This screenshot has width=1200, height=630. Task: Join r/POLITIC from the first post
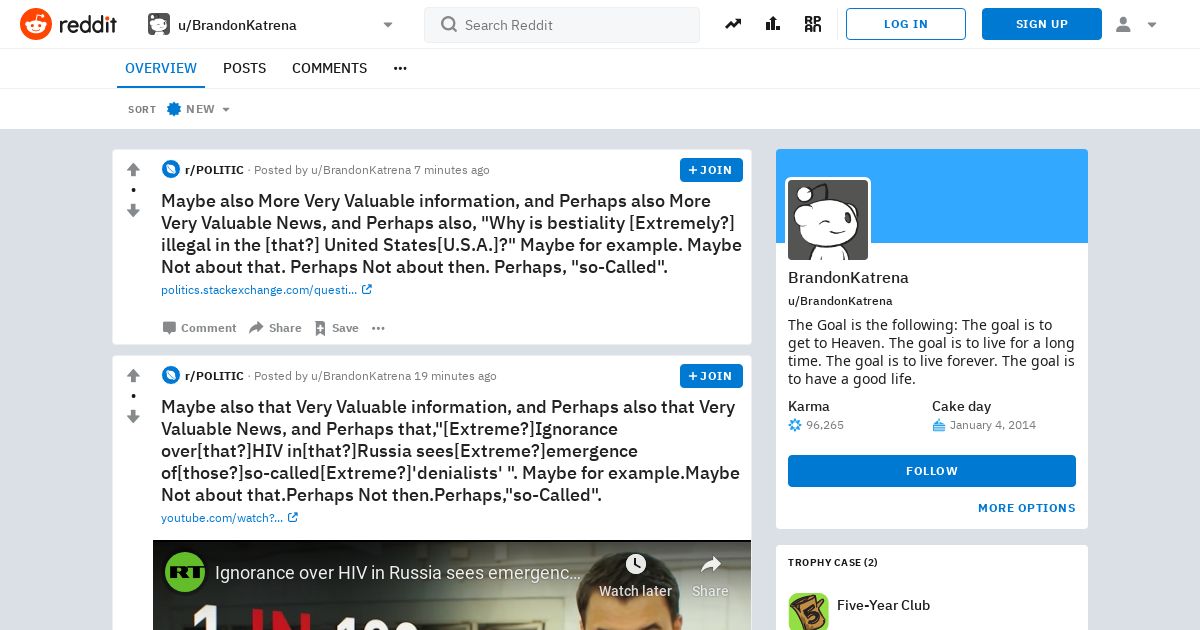[711, 170]
